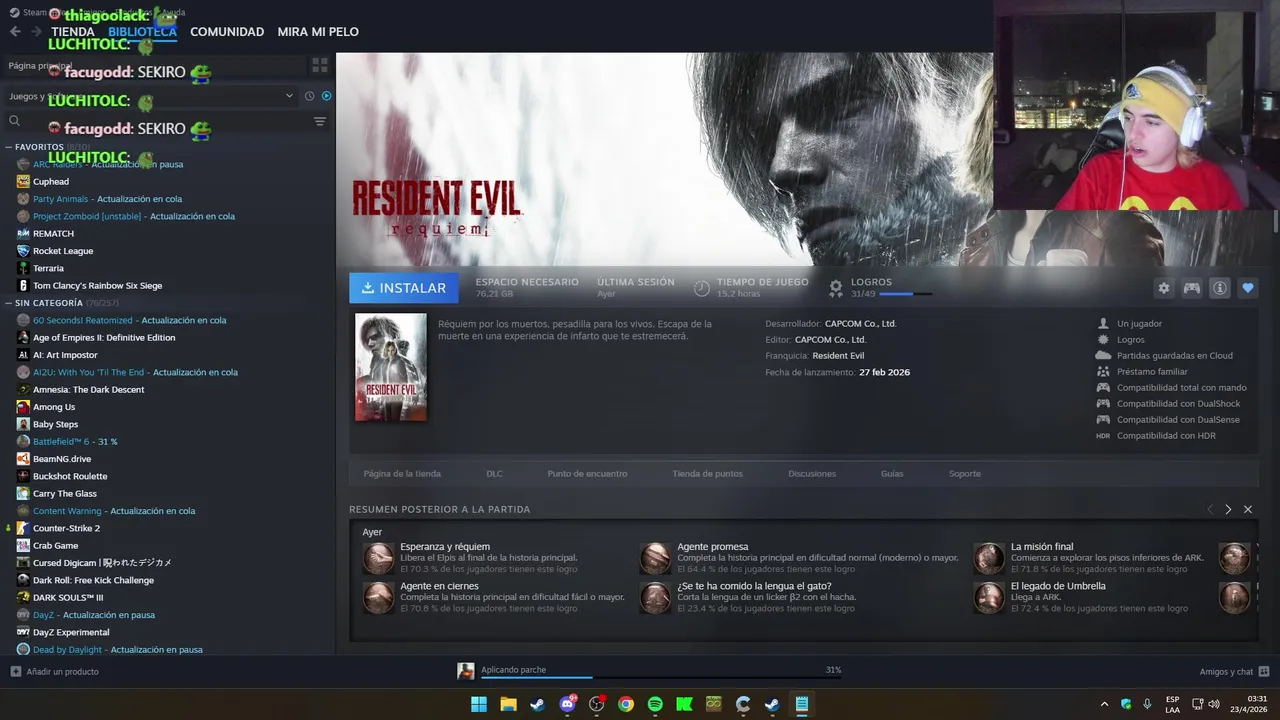Open Spotify from taskbar
This screenshot has height=720, width=1280.
(655, 704)
